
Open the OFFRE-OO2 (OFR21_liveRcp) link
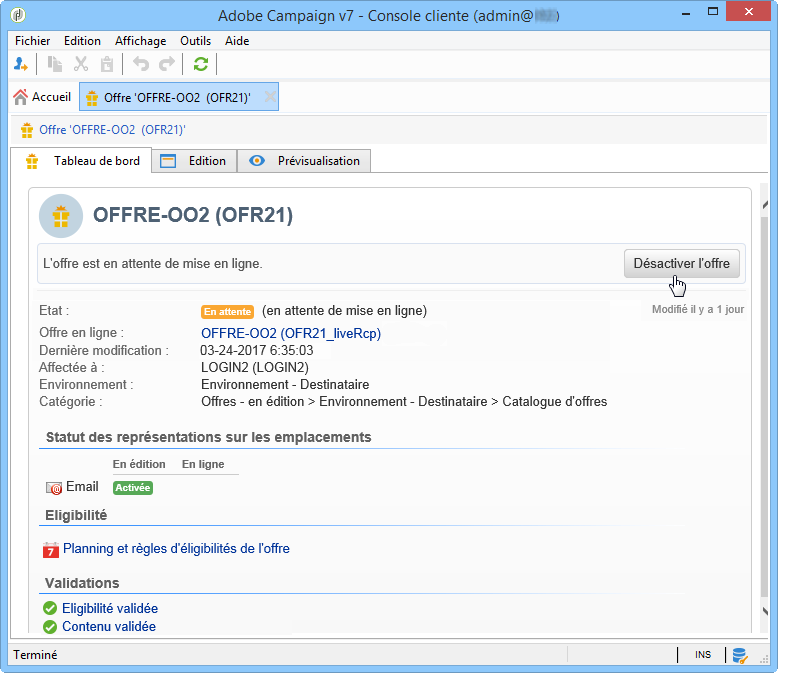click(291, 333)
